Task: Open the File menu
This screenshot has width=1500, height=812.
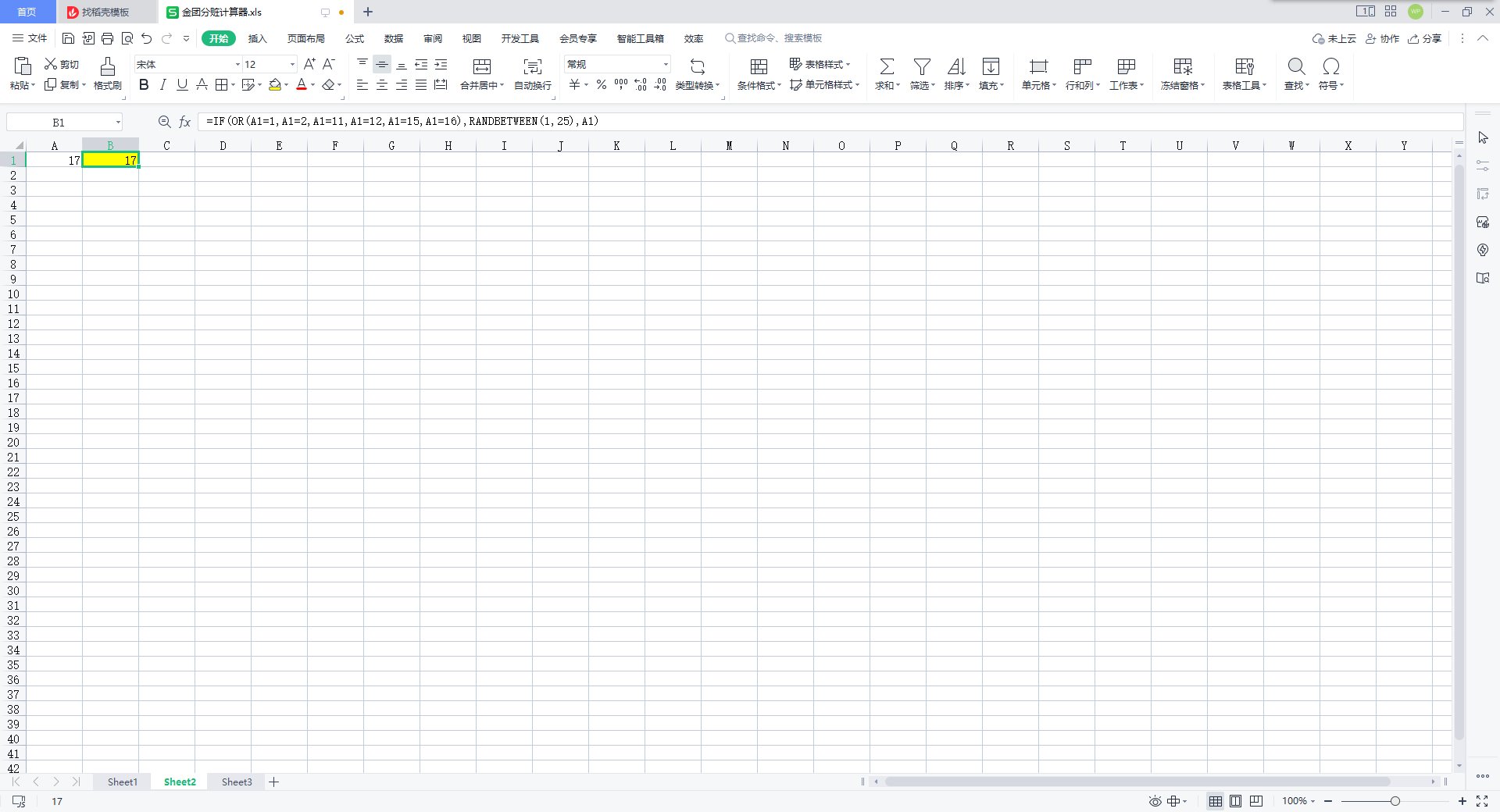Action: 30,38
